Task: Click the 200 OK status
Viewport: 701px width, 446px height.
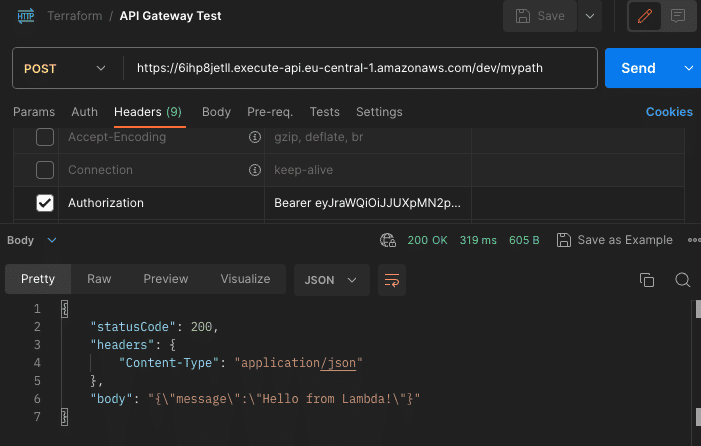Action: (427, 240)
